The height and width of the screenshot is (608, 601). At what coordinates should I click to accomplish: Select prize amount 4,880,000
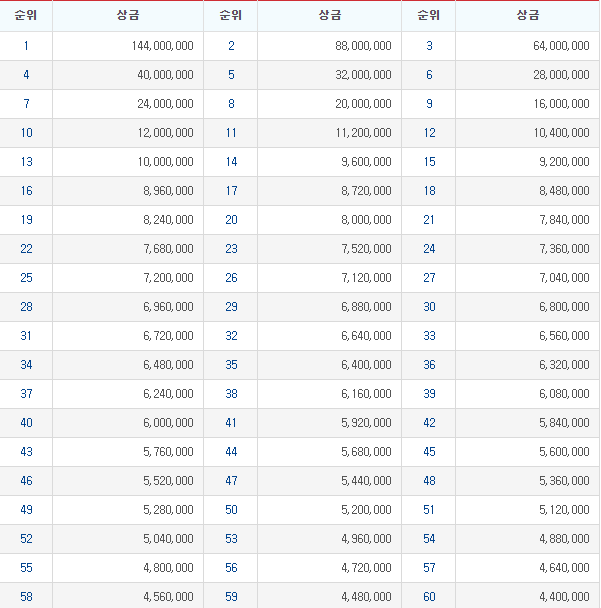[564, 539]
